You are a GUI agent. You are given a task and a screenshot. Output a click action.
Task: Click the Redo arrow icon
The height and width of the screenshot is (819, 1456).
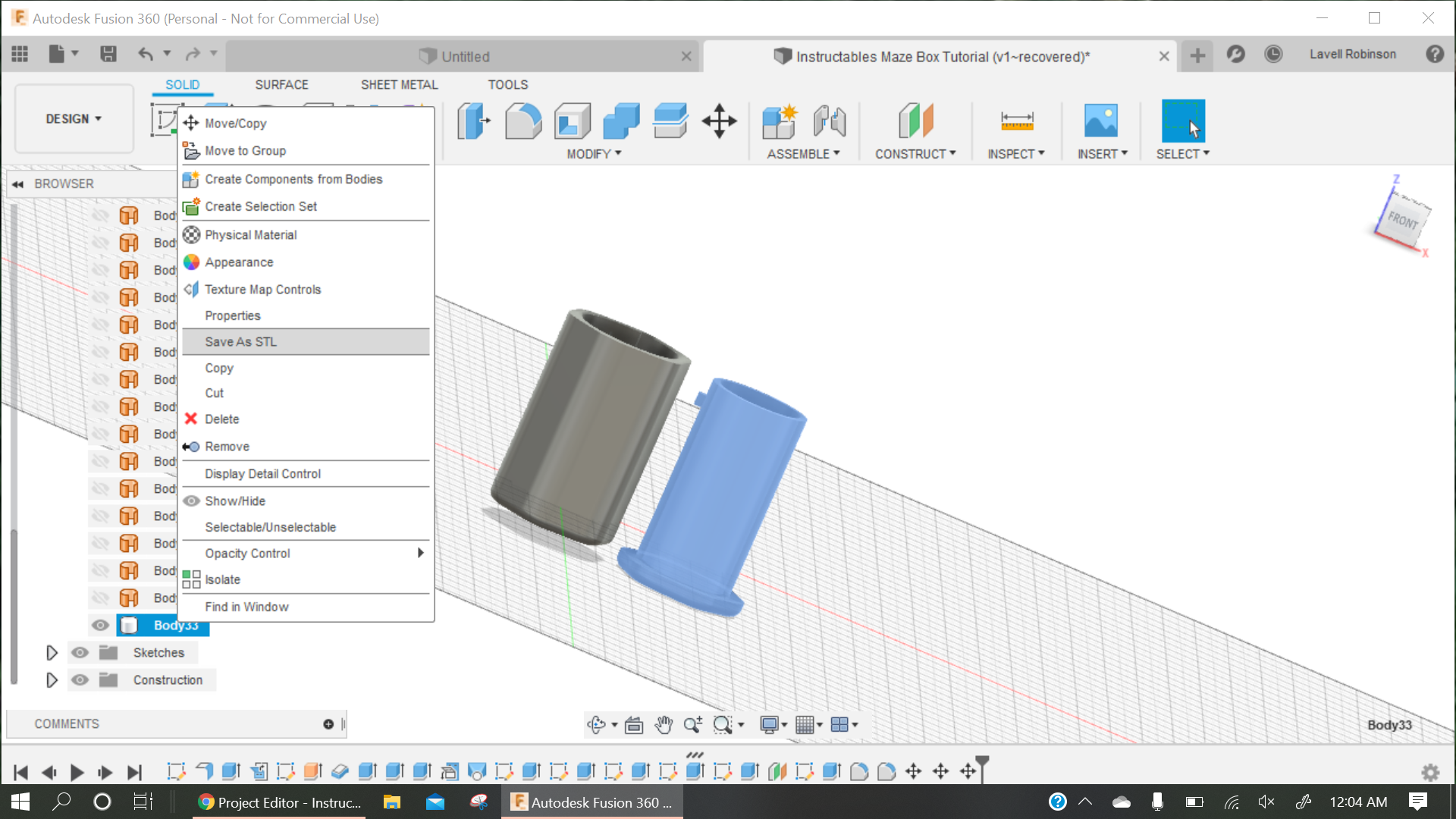click(193, 54)
